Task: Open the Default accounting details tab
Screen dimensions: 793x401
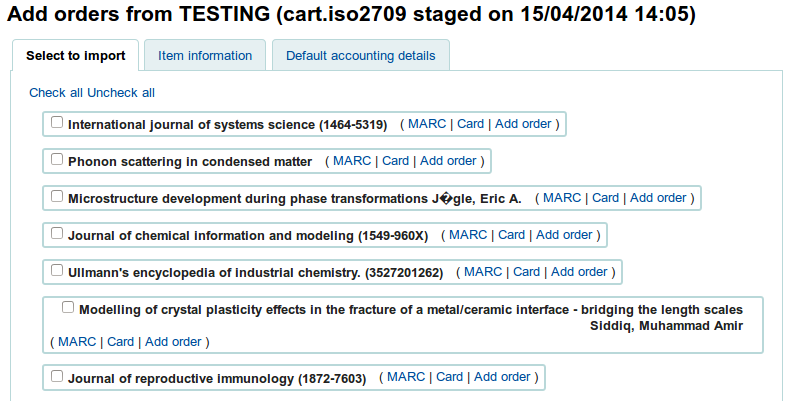Action: coord(360,56)
